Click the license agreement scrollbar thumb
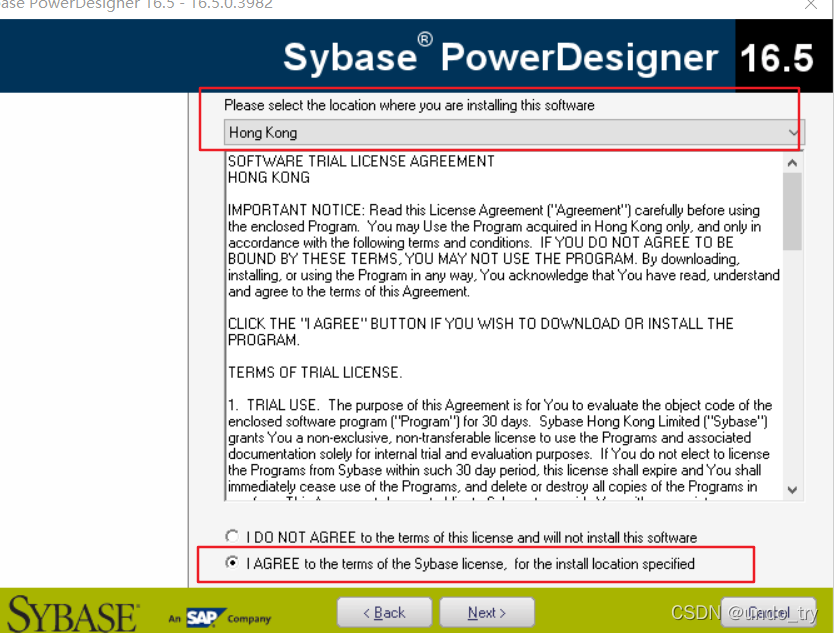 [x=792, y=211]
